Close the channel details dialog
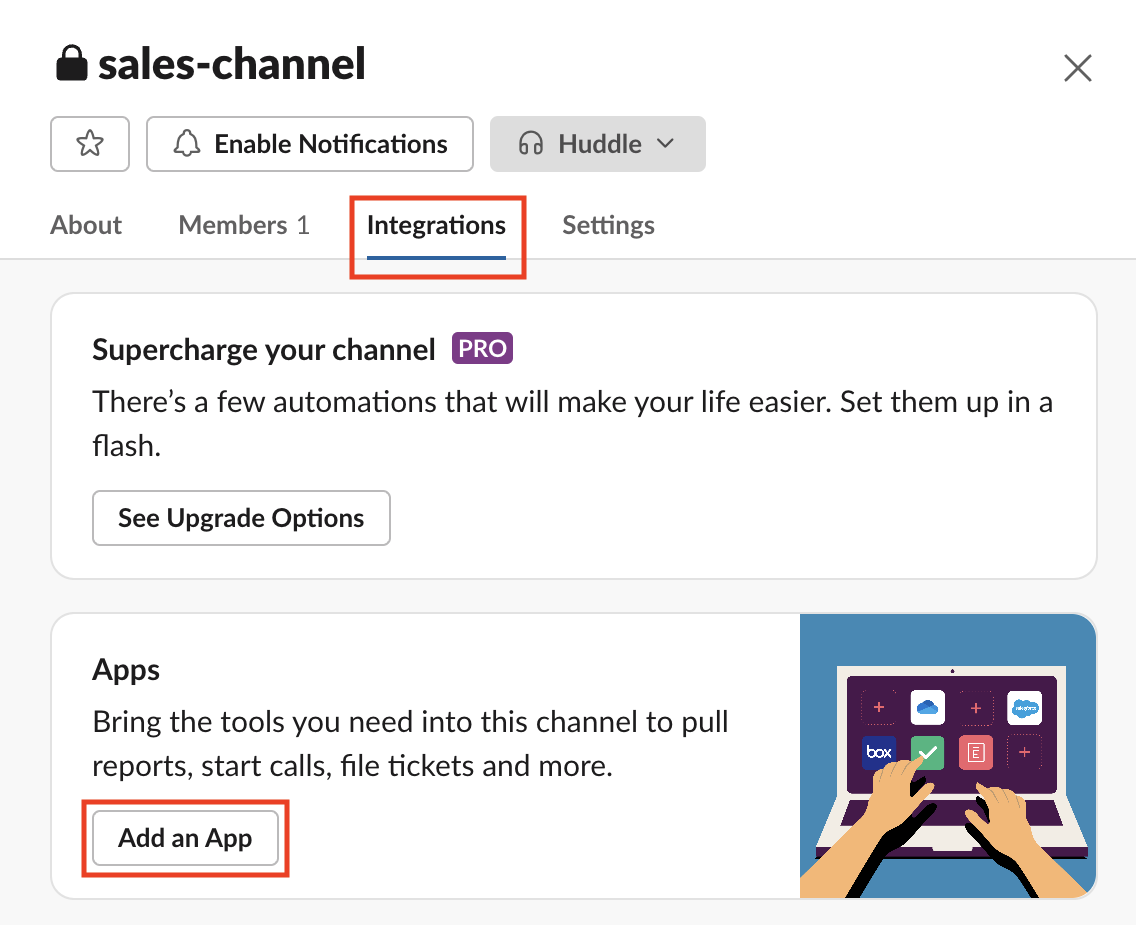The width and height of the screenshot is (1136, 925). 1077,68
